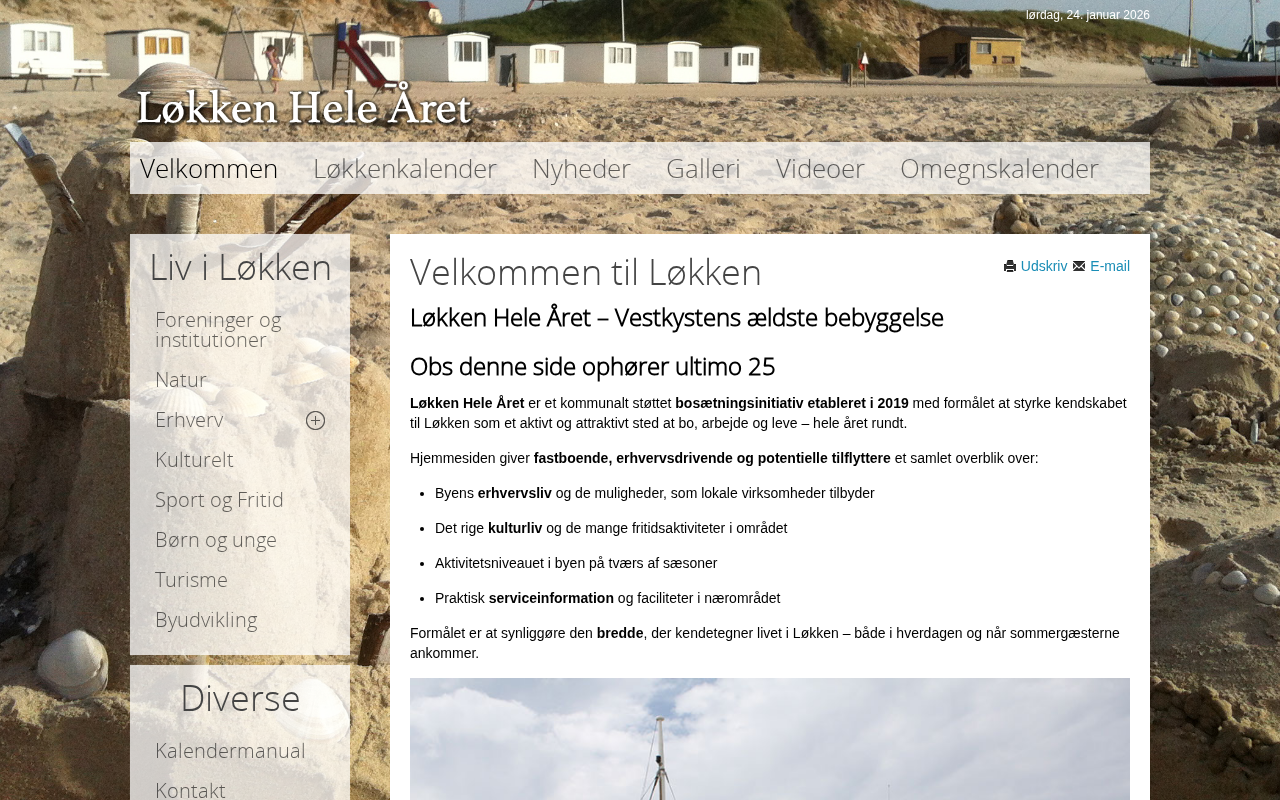Click the envelope icon next to E-mail

1079,266
